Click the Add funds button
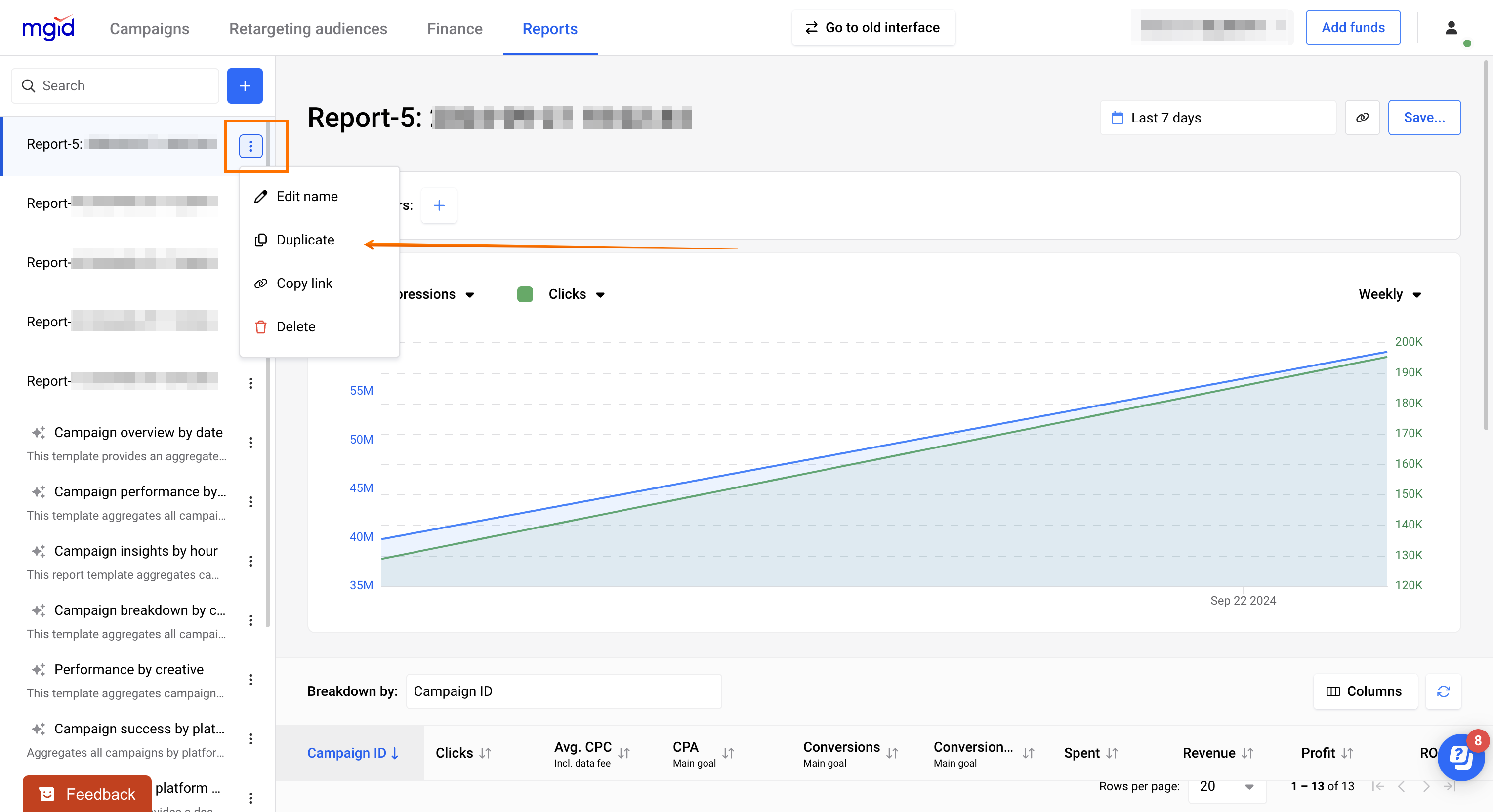Image resolution: width=1493 pixels, height=812 pixels. point(1353,27)
